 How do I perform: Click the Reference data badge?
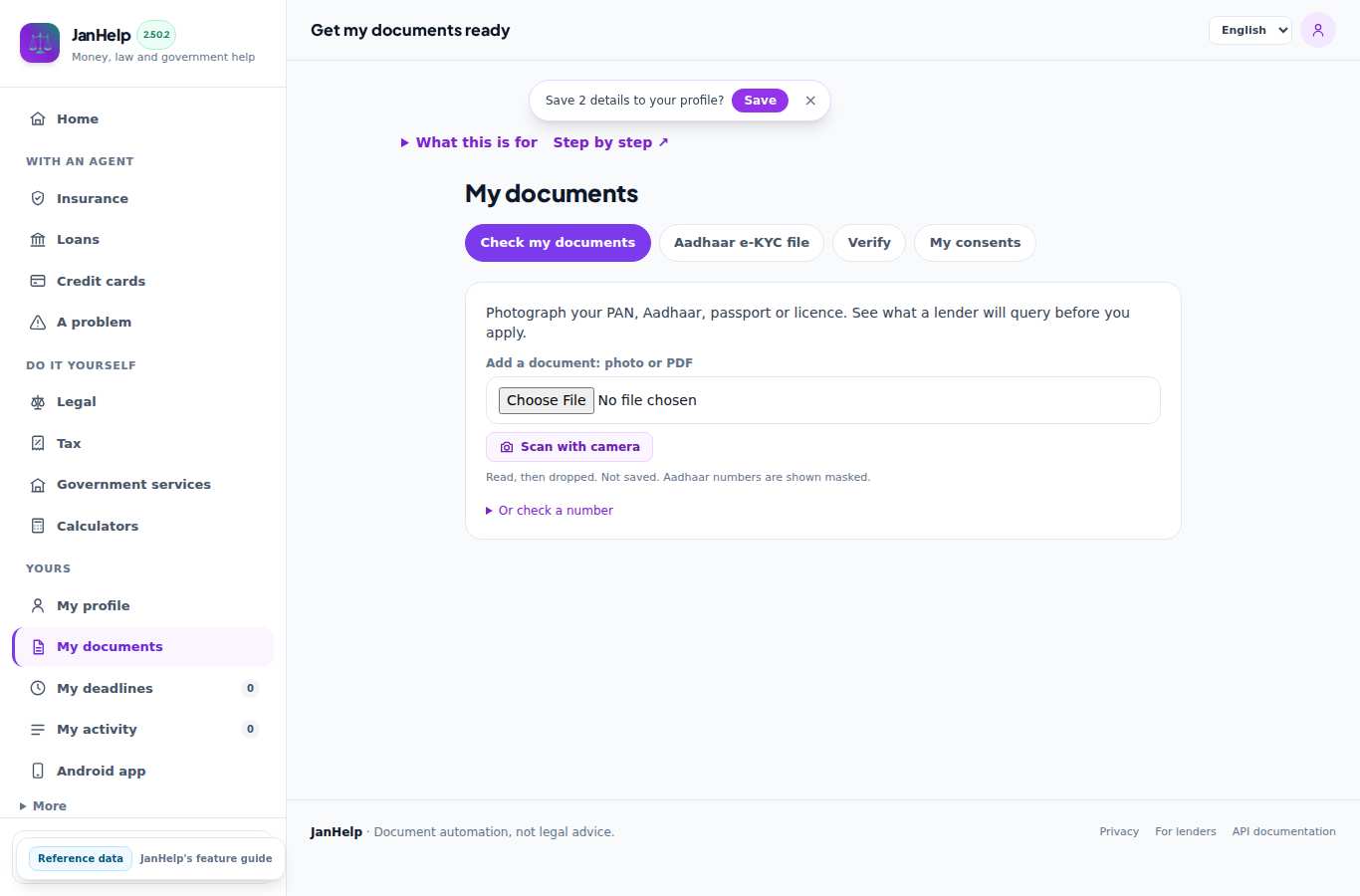pyautogui.click(x=81, y=858)
